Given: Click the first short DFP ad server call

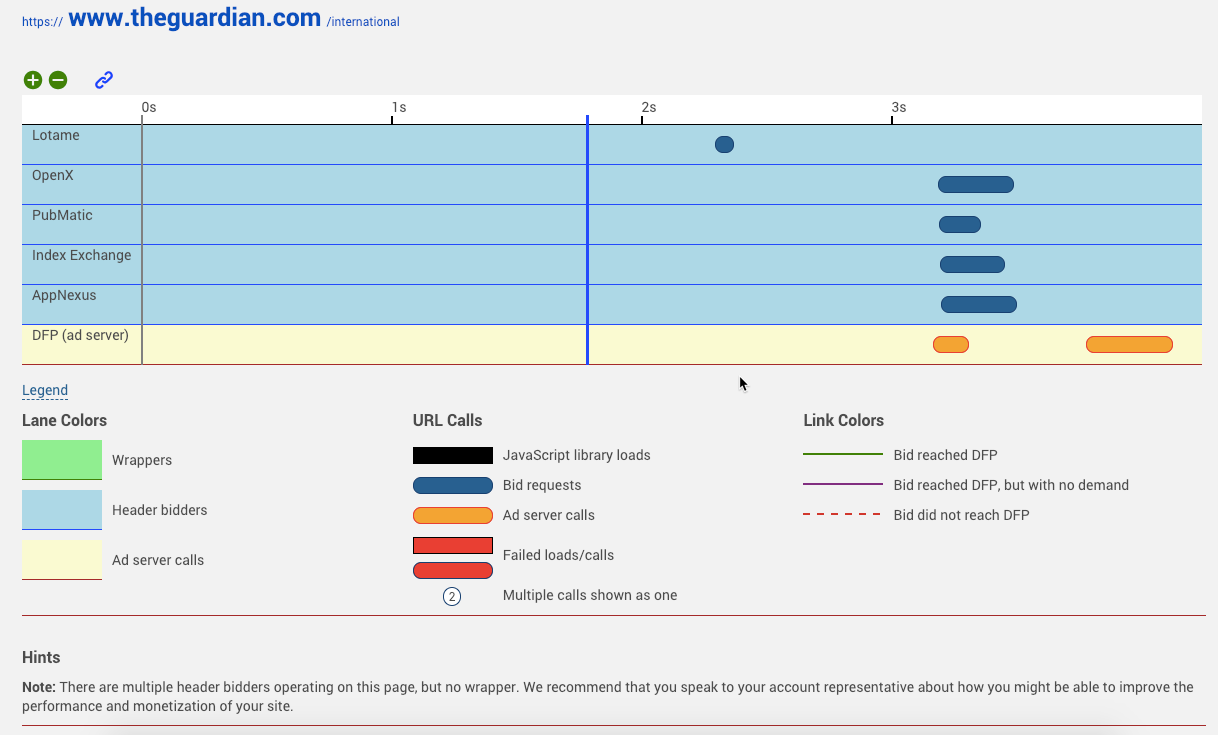Looking at the screenshot, I should coord(951,344).
